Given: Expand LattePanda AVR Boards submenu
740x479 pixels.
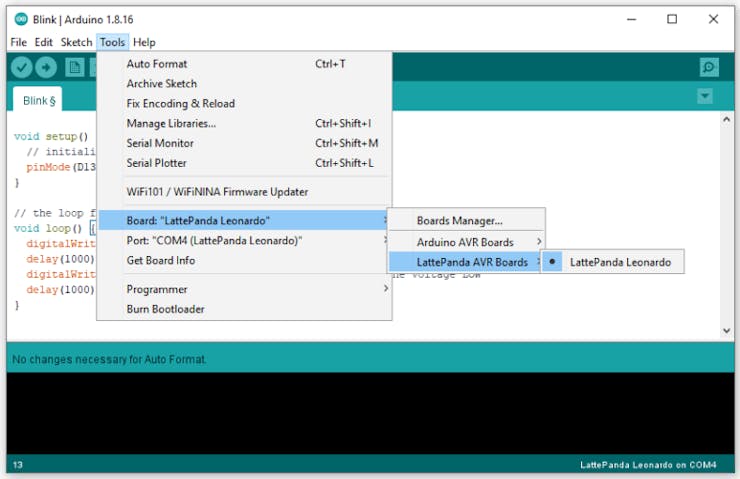Looking at the screenshot, I should click(466, 262).
